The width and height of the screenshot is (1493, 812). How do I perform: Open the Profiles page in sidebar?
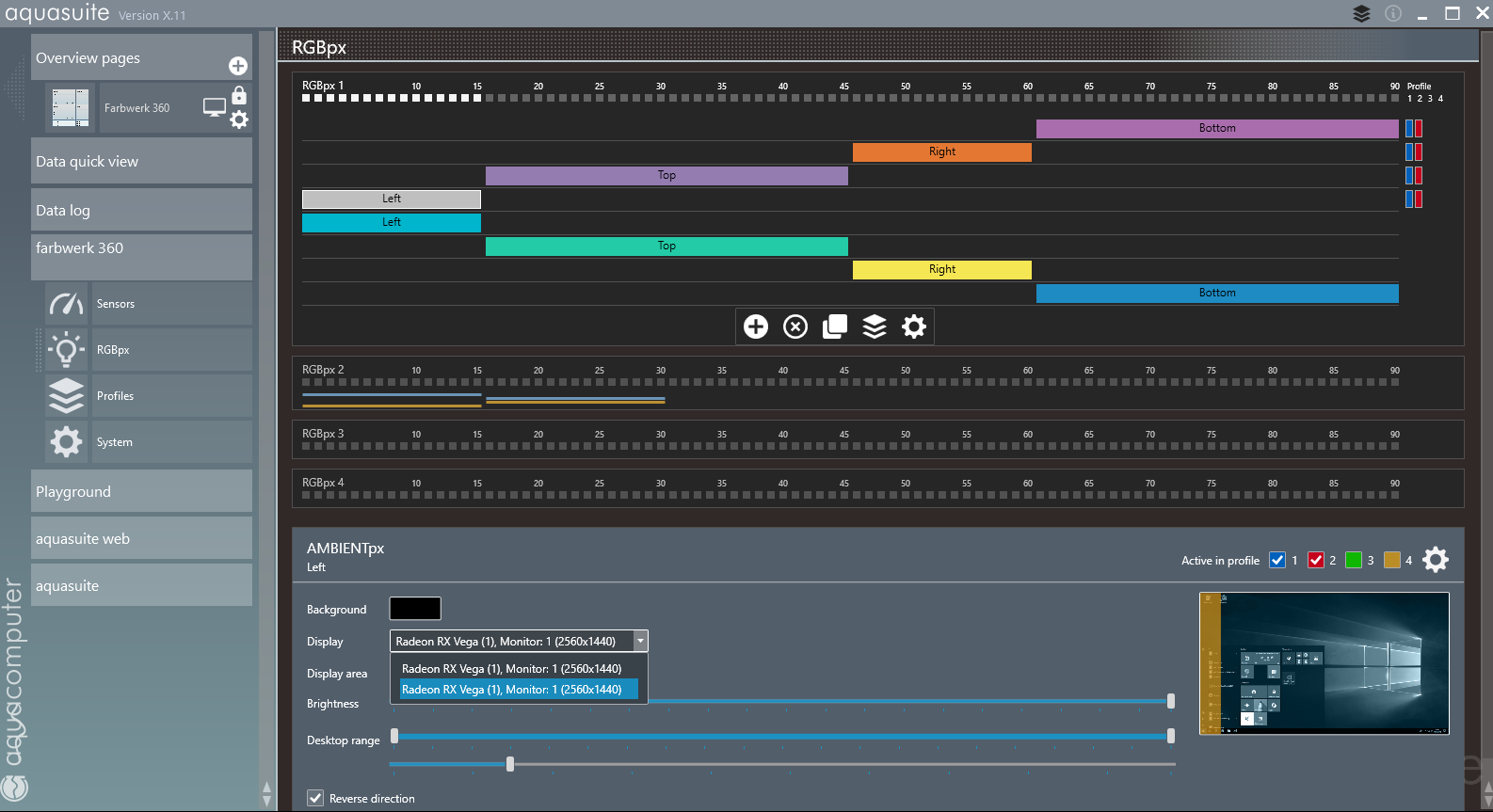pos(115,396)
